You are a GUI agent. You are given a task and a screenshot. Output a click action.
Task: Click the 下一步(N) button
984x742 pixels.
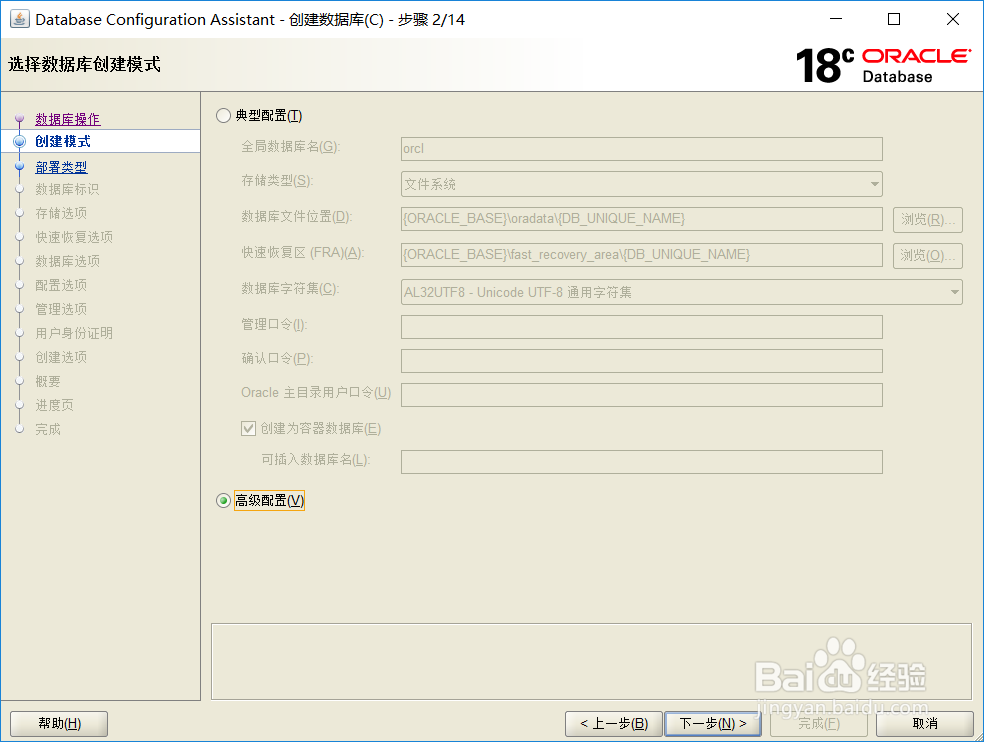[712, 723]
